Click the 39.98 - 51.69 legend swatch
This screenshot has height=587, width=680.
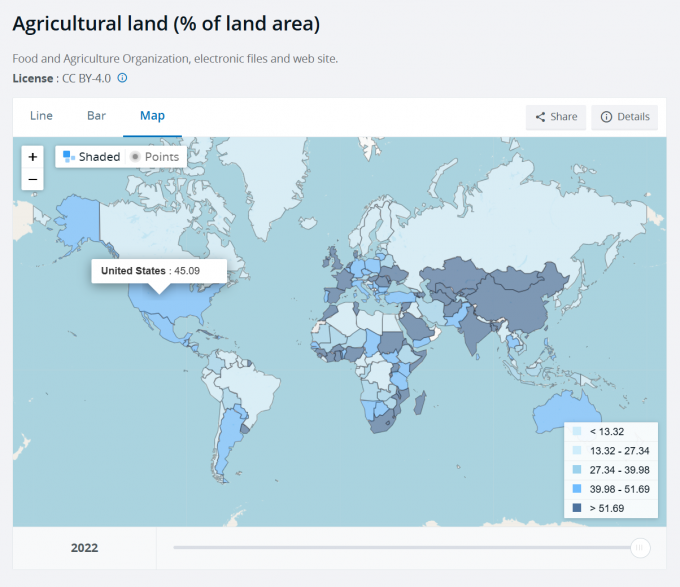click(x=576, y=489)
